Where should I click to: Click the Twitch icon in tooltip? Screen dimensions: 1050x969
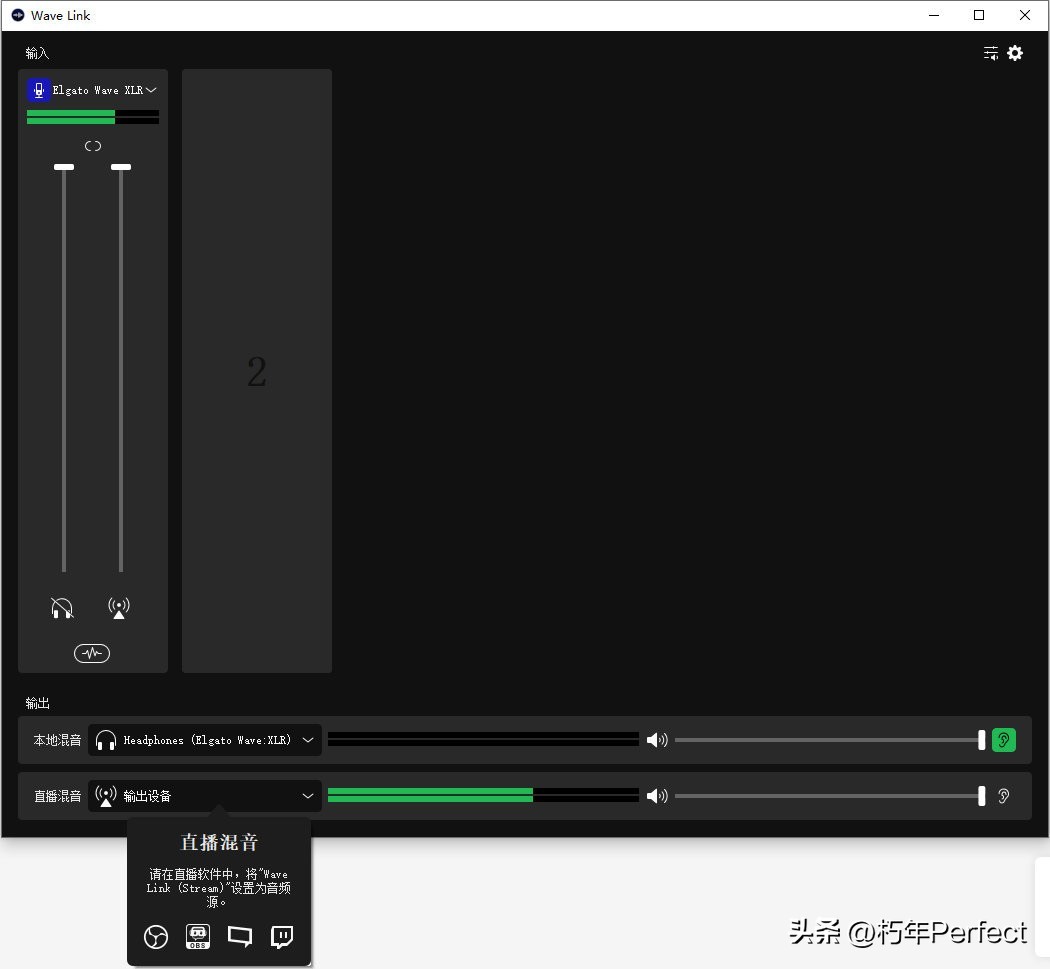click(x=282, y=936)
